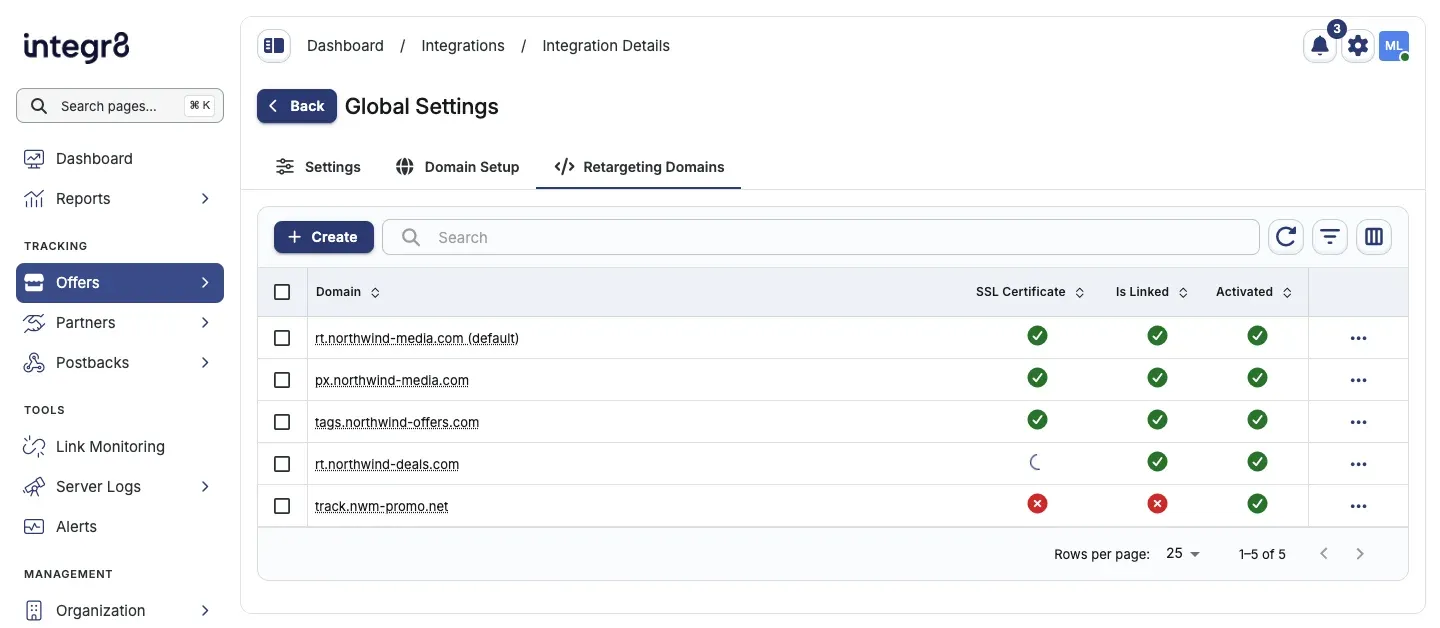Click the 1–5 of 5 pagination text

pos(1262,553)
